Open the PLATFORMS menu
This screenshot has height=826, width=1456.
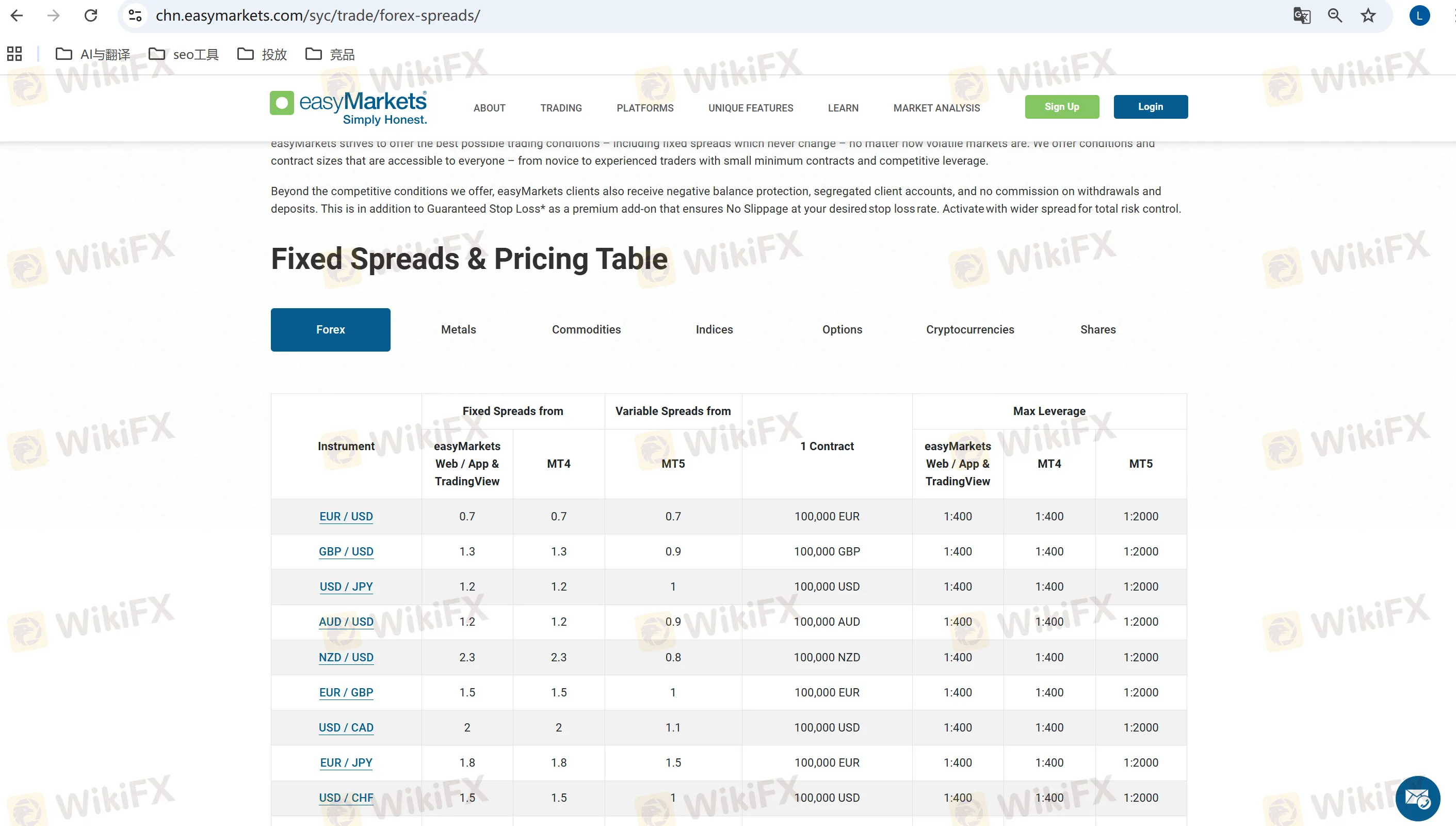point(645,108)
